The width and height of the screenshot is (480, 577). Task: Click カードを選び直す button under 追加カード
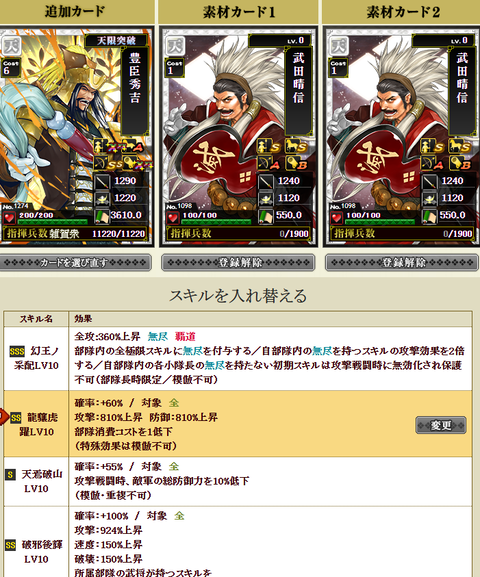click(x=75, y=263)
